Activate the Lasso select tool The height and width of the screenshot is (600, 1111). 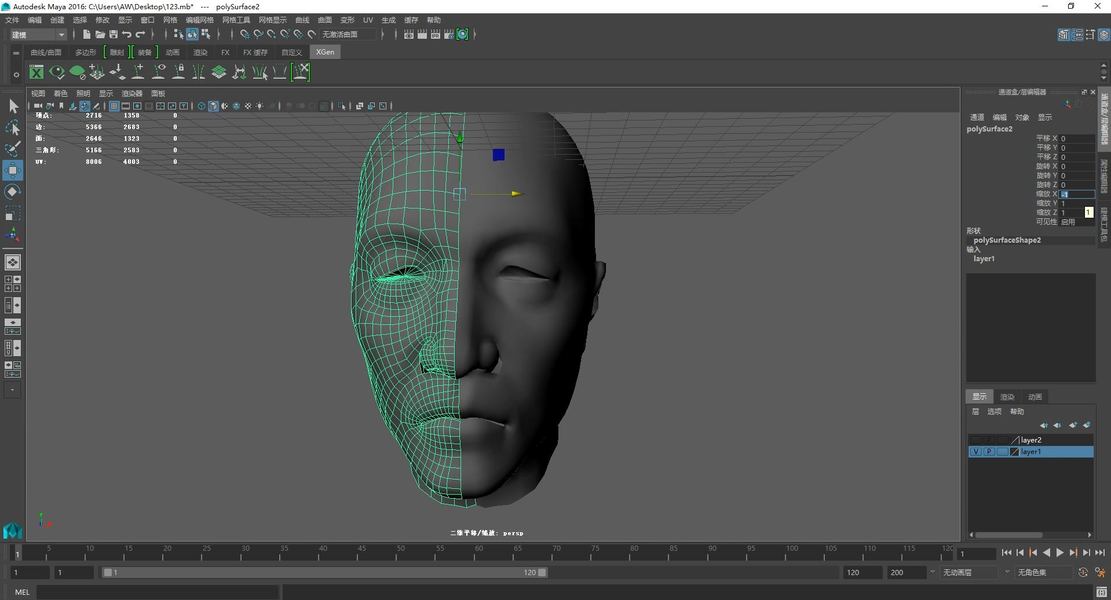point(13,128)
